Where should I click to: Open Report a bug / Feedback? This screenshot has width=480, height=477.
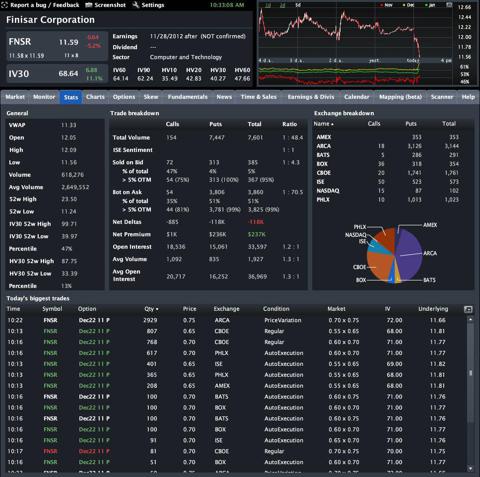click(x=41, y=5)
